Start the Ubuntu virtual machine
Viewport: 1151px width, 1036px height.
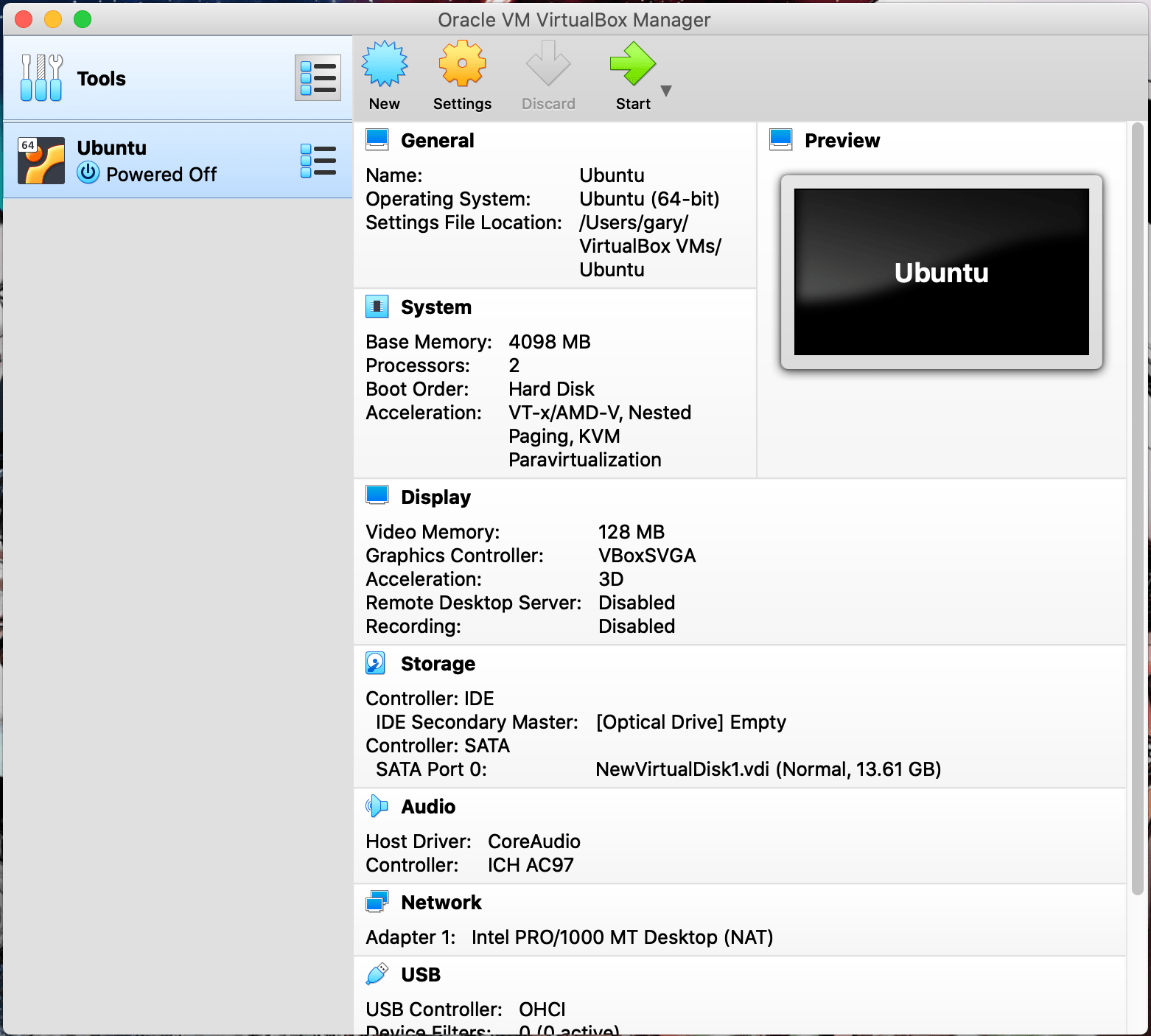coord(632,74)
